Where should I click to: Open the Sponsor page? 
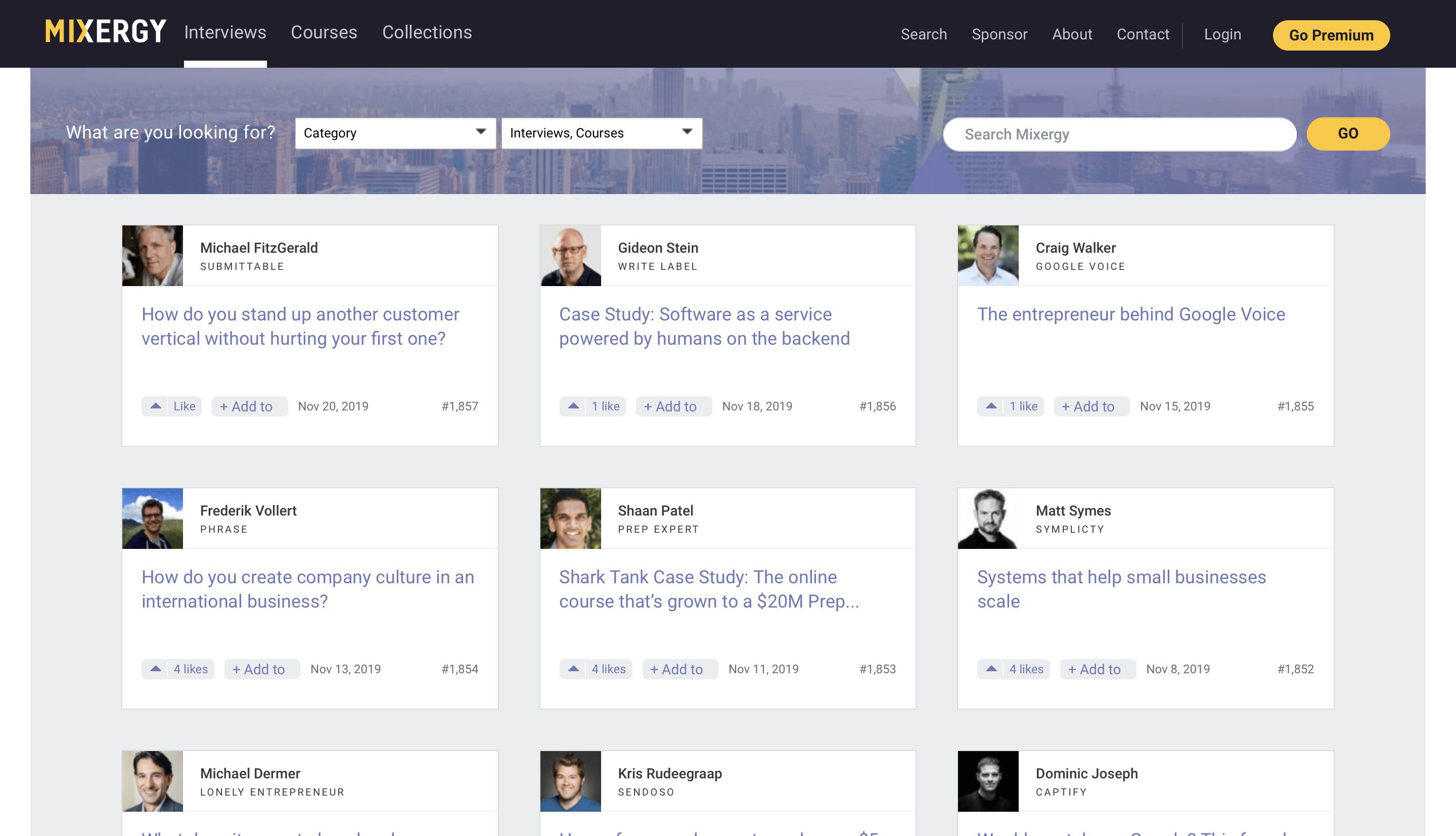(999, 34)
